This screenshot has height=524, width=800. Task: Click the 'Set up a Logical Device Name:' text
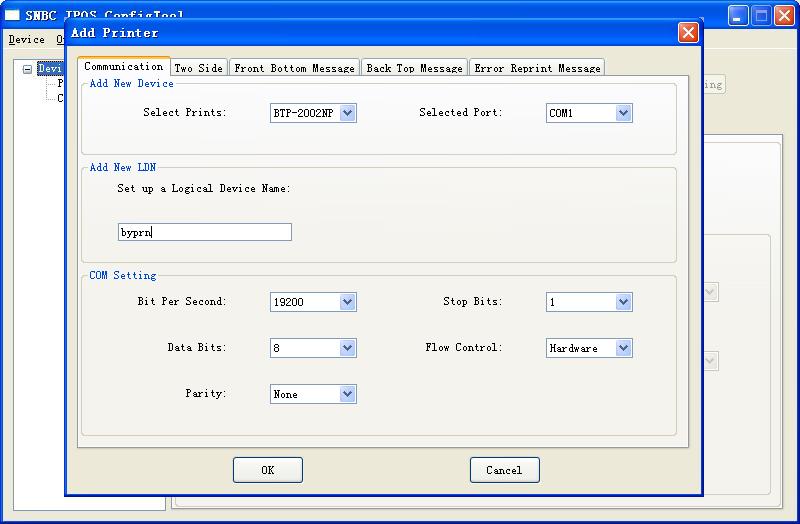[x=204, y=188]
